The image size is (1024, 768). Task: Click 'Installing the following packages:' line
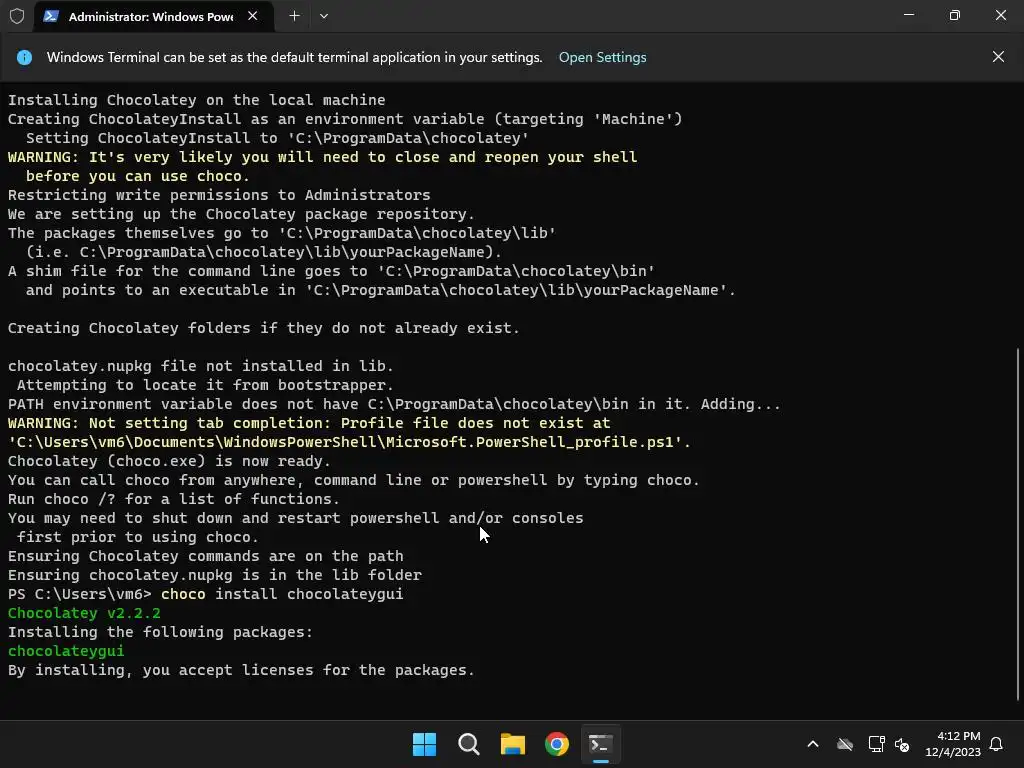160,632
